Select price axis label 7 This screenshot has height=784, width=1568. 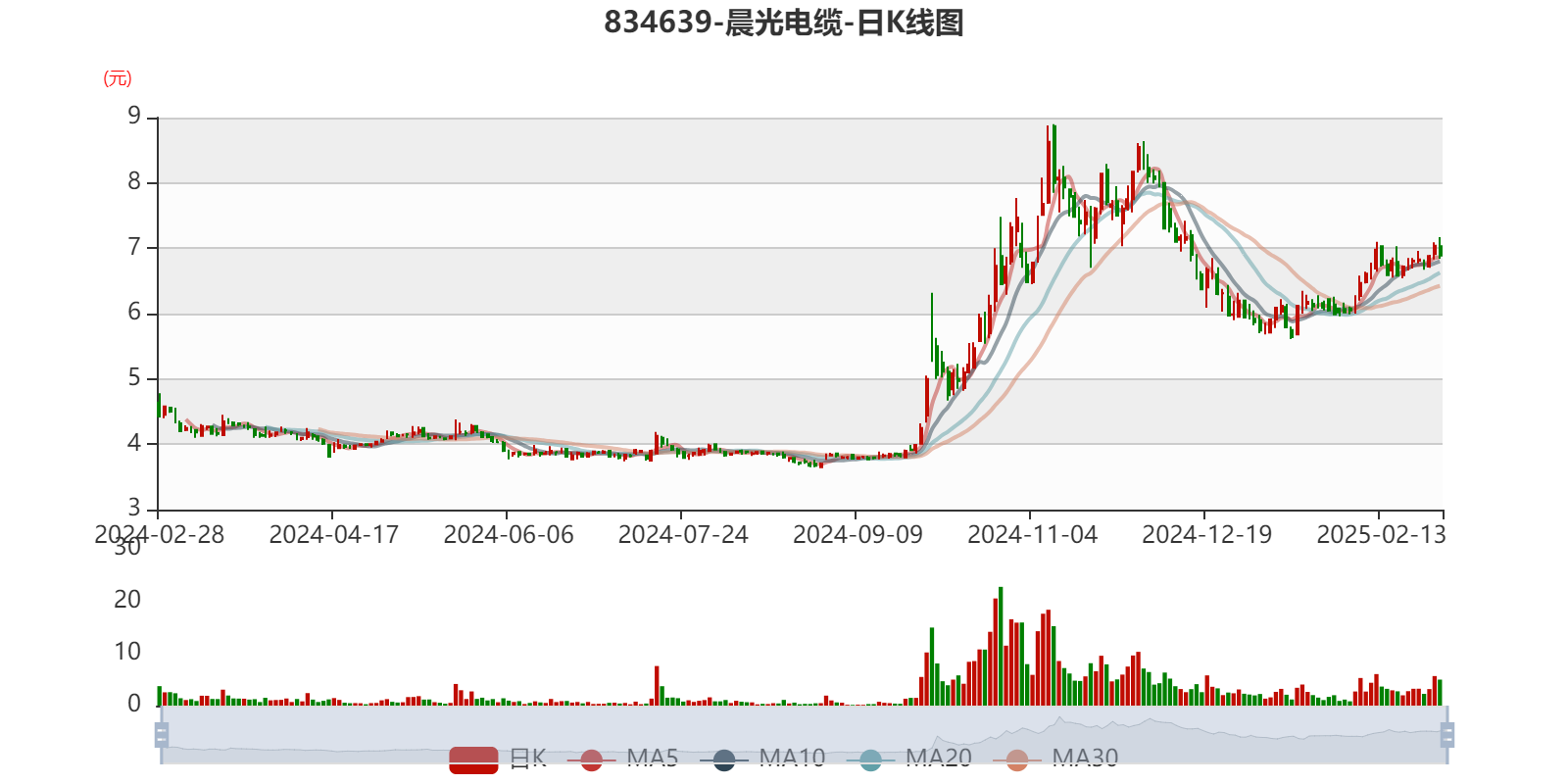pyautogui.click(x=134, y=247)
